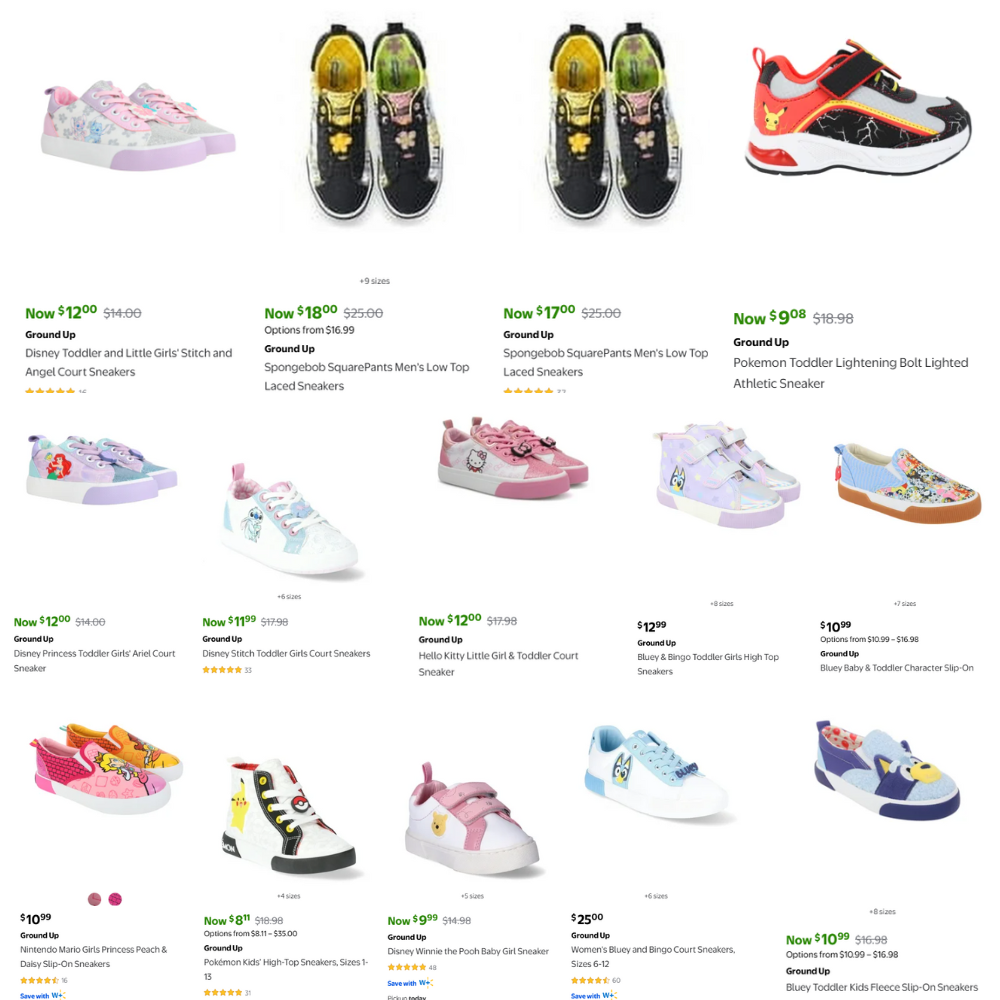Choose the magenta color swatch for Princess Peach sneakers
1000x1000 pixels.
[115, 899]
